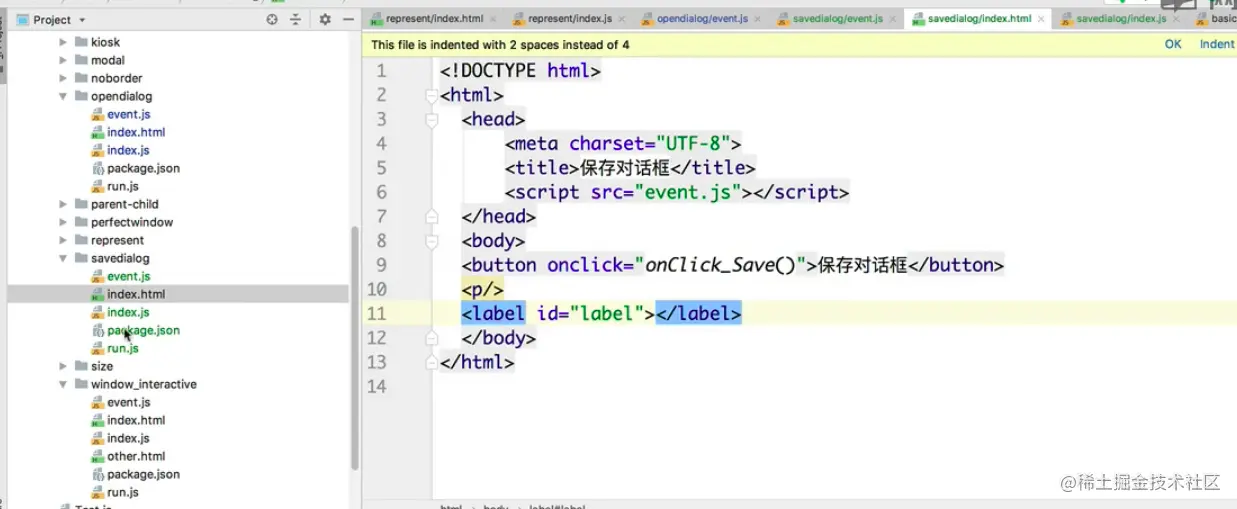Close the represent/index.js tab
The height and width of the screenshot is (509, 1237).
(622, 19)
